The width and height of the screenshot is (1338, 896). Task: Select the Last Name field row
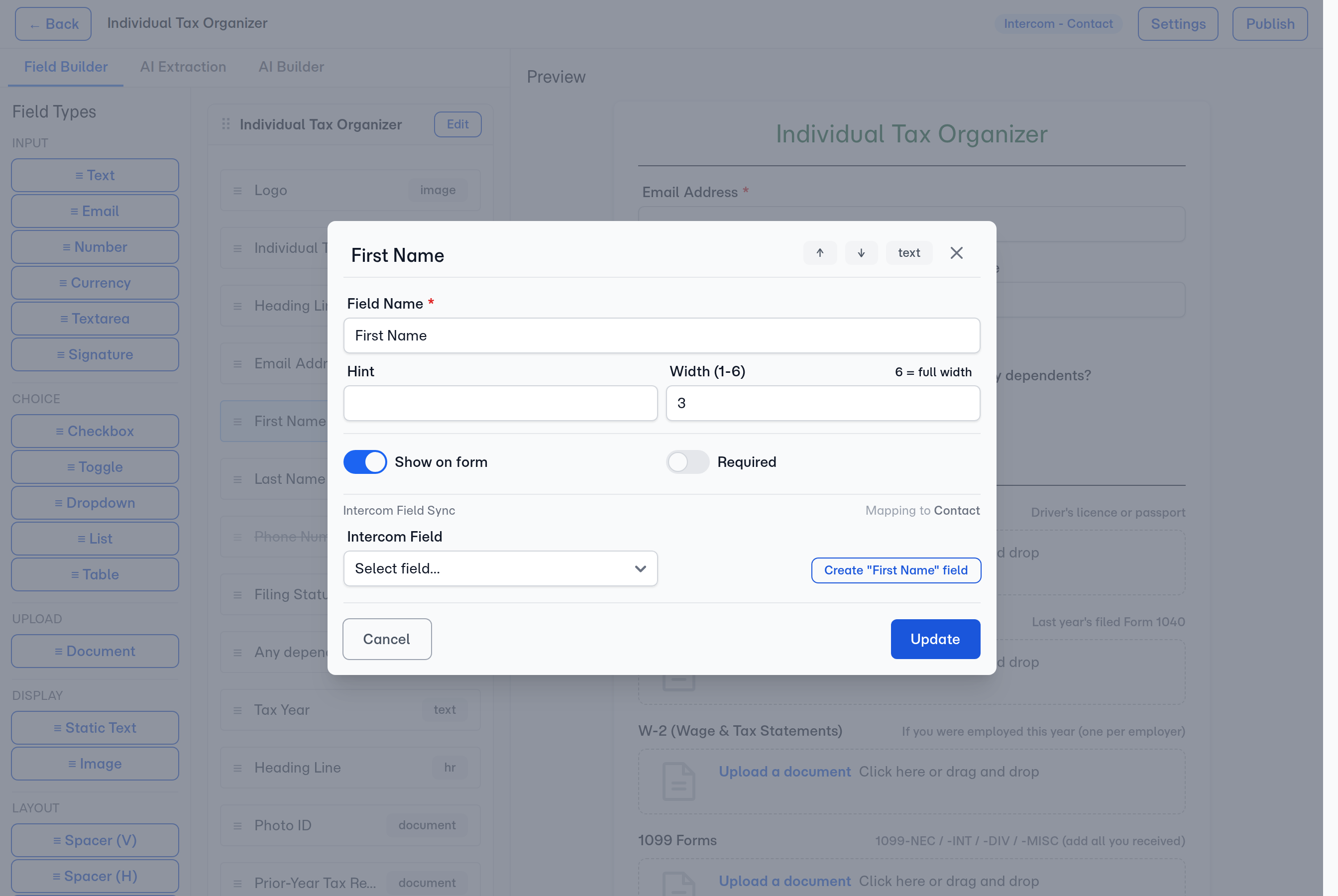pyautogui.click(x=274, y=479)
